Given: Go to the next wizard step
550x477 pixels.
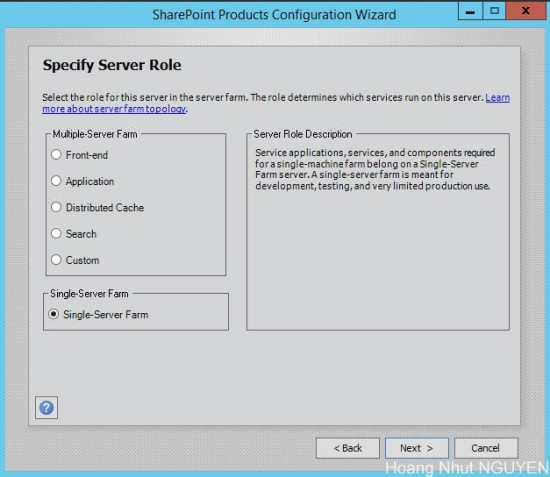Looking at the screenshot, I should 416,448.
